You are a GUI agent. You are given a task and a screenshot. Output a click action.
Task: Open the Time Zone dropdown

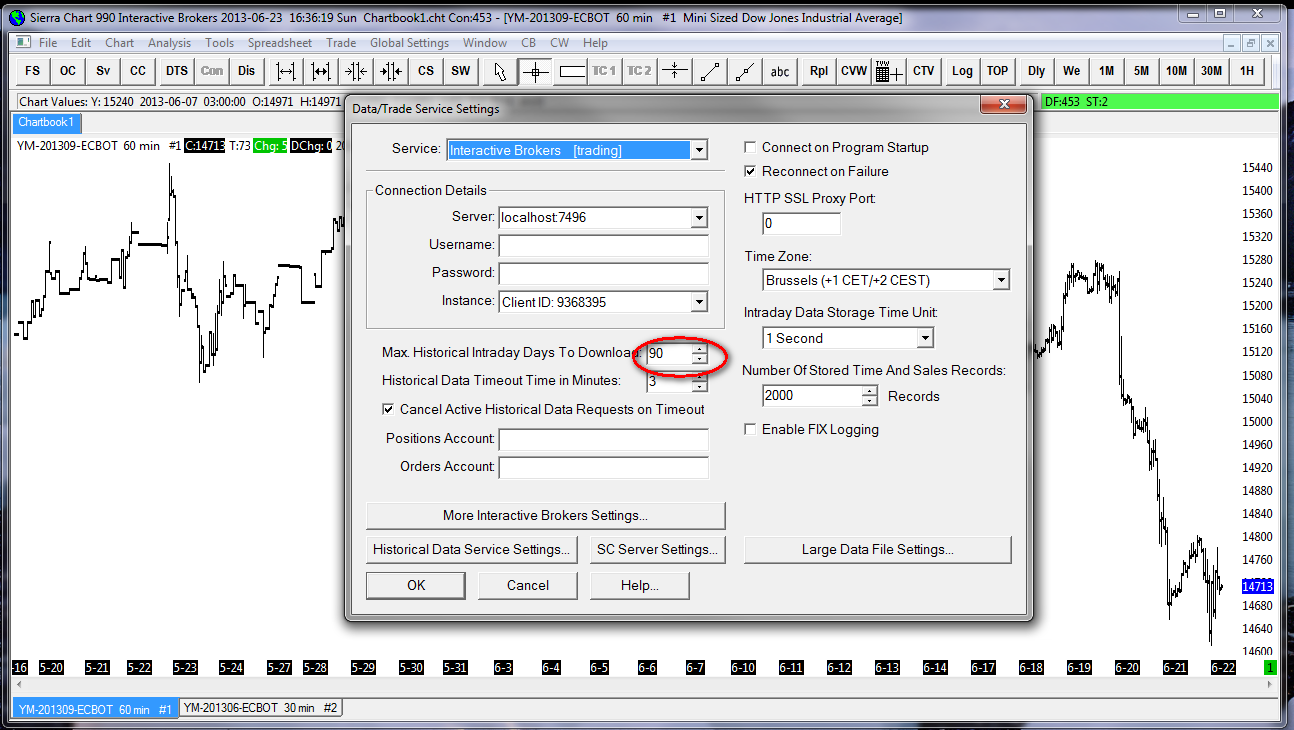(1001, 280)
